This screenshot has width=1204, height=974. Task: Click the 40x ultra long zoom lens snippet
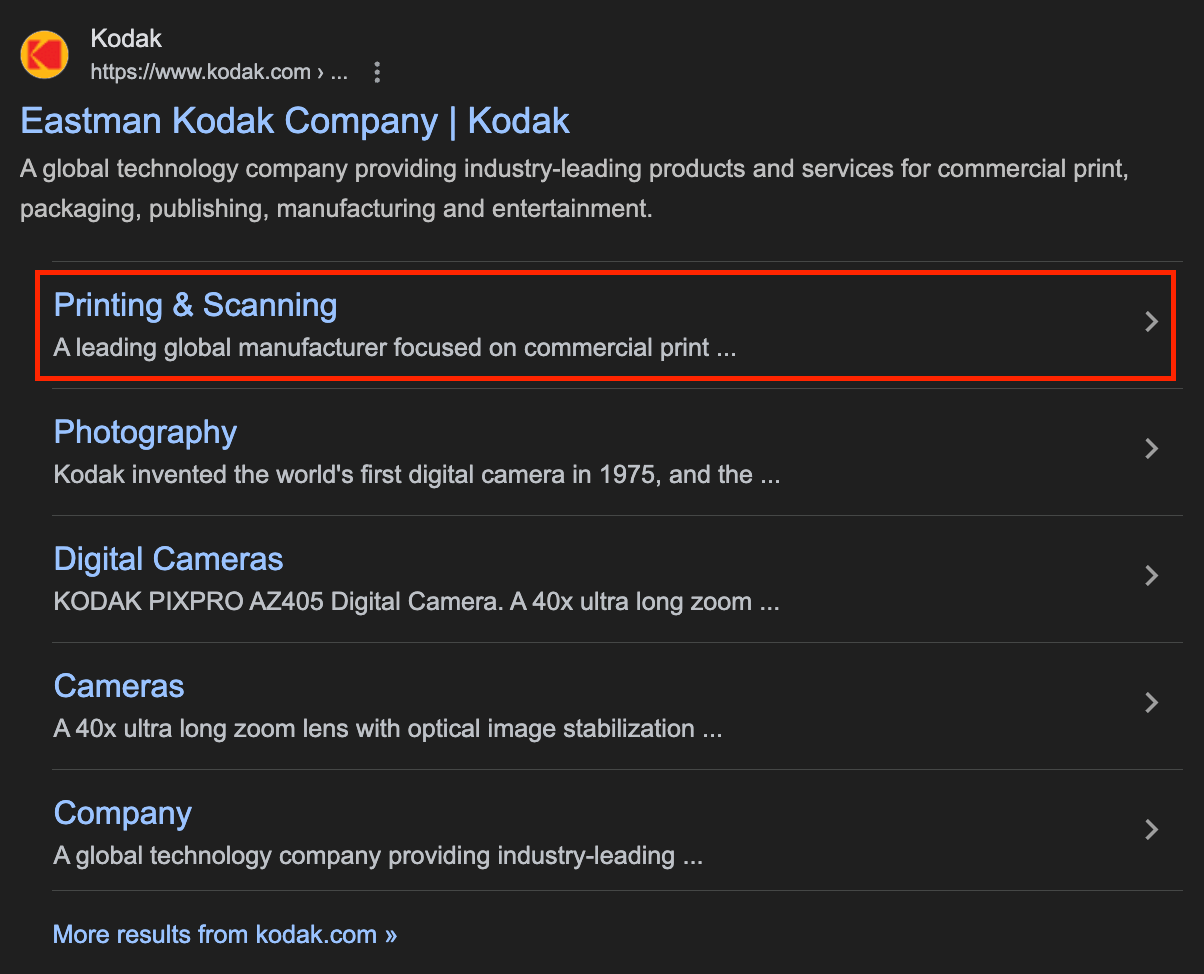388,729
